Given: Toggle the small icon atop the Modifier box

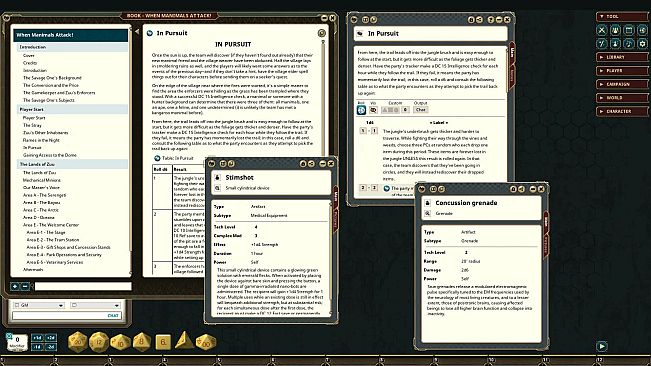Looking at the screenshot, I should tap(9, 336).
